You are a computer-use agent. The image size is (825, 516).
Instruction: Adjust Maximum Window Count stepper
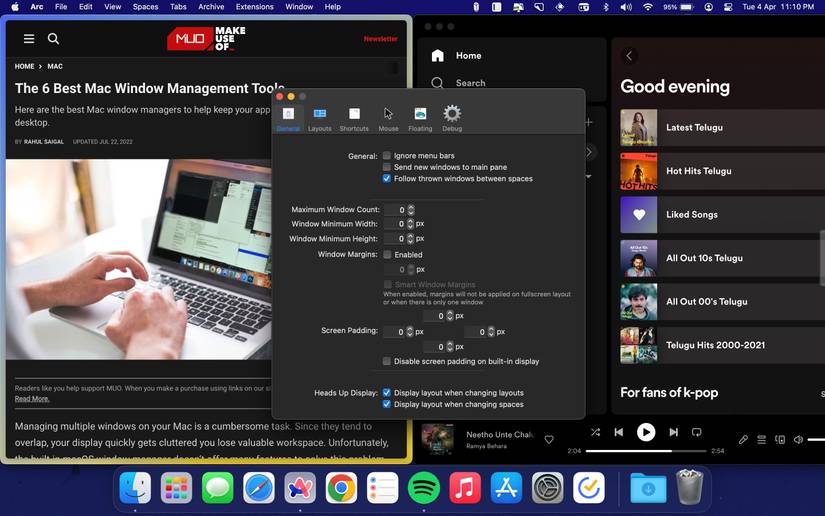coord(411,210)
